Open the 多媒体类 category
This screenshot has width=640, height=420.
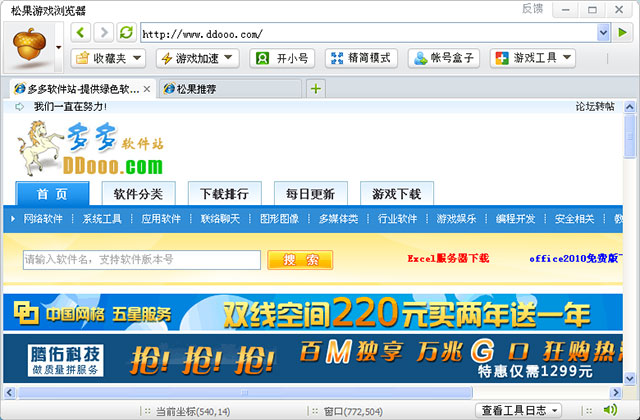pyautogui.click(x=338, y=219)
